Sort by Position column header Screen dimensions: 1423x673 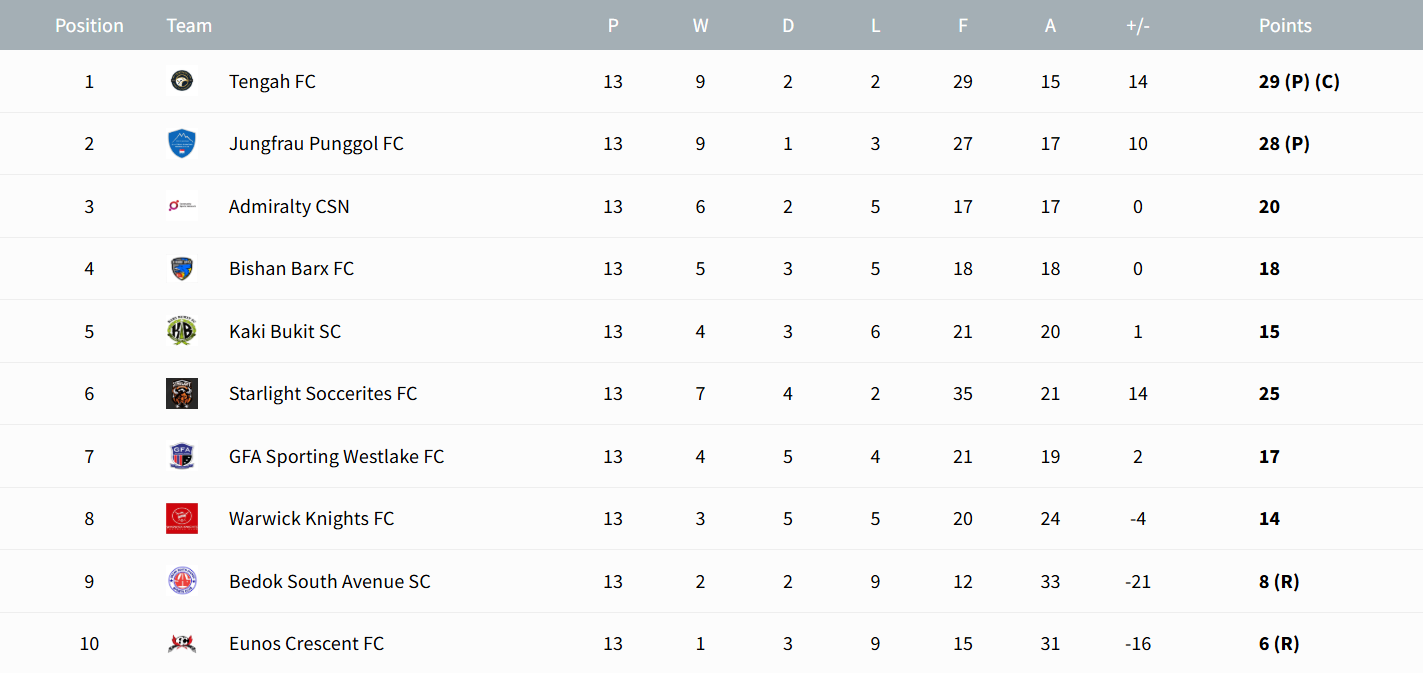[89, 25]
